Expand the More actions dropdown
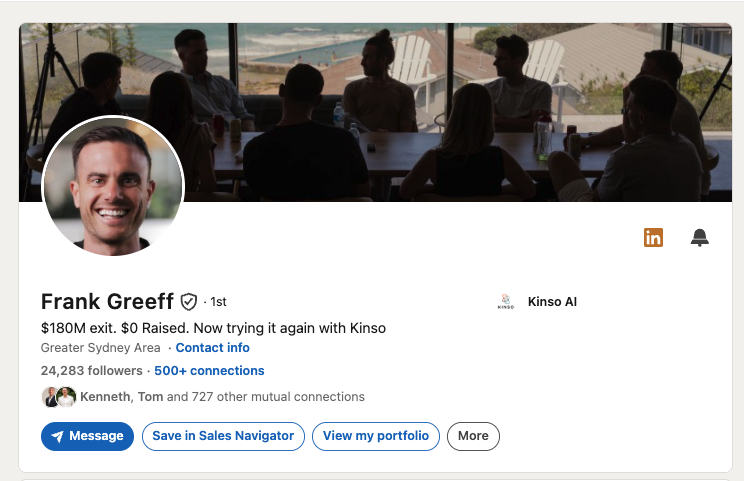 click(473, 436)
